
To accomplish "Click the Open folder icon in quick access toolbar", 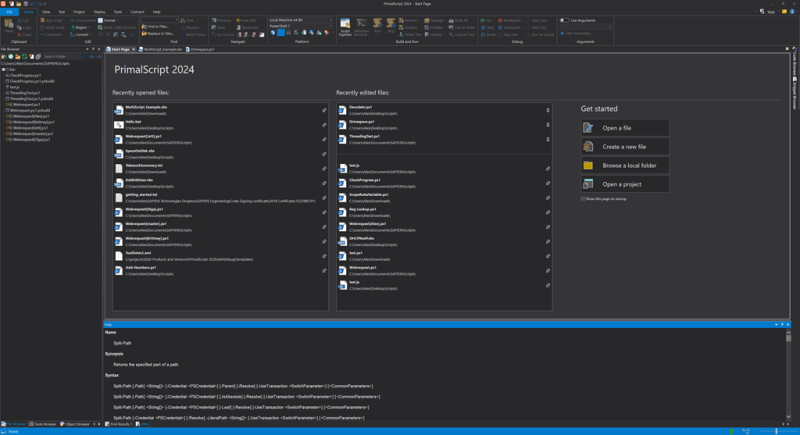I will click(18, 4).
